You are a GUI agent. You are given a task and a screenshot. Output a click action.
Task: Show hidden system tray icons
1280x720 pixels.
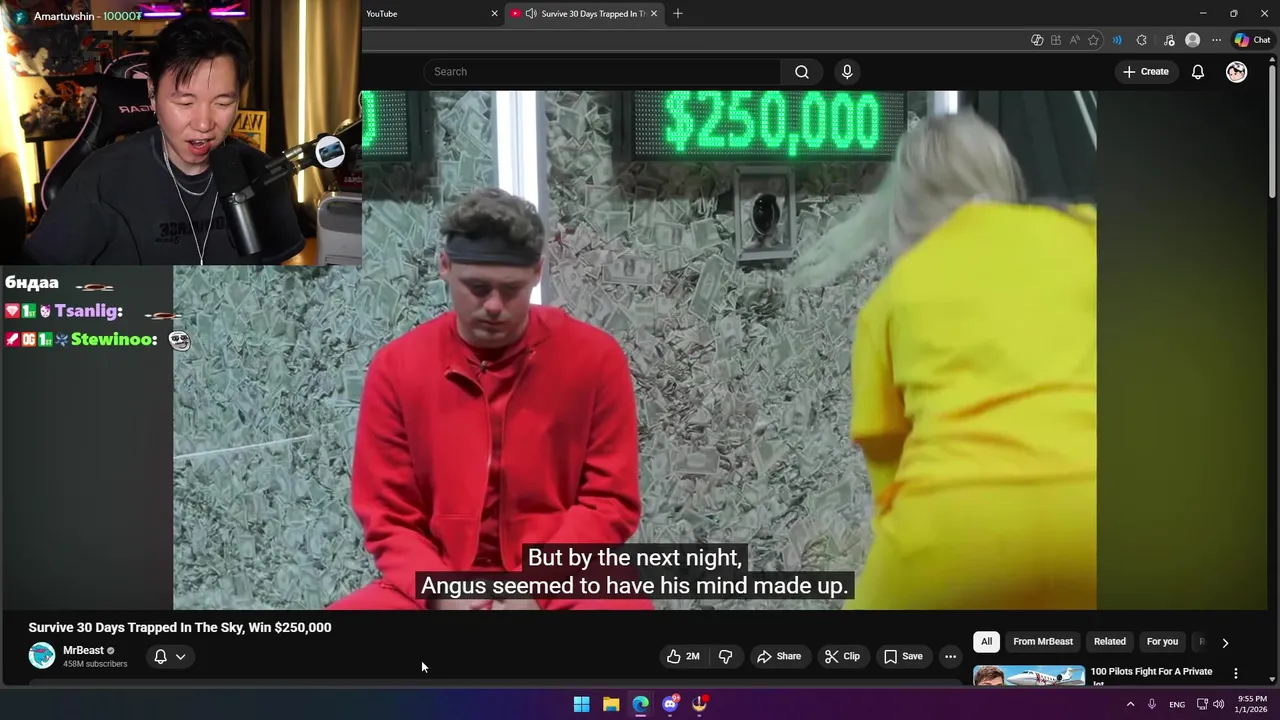pos(1131,704)
